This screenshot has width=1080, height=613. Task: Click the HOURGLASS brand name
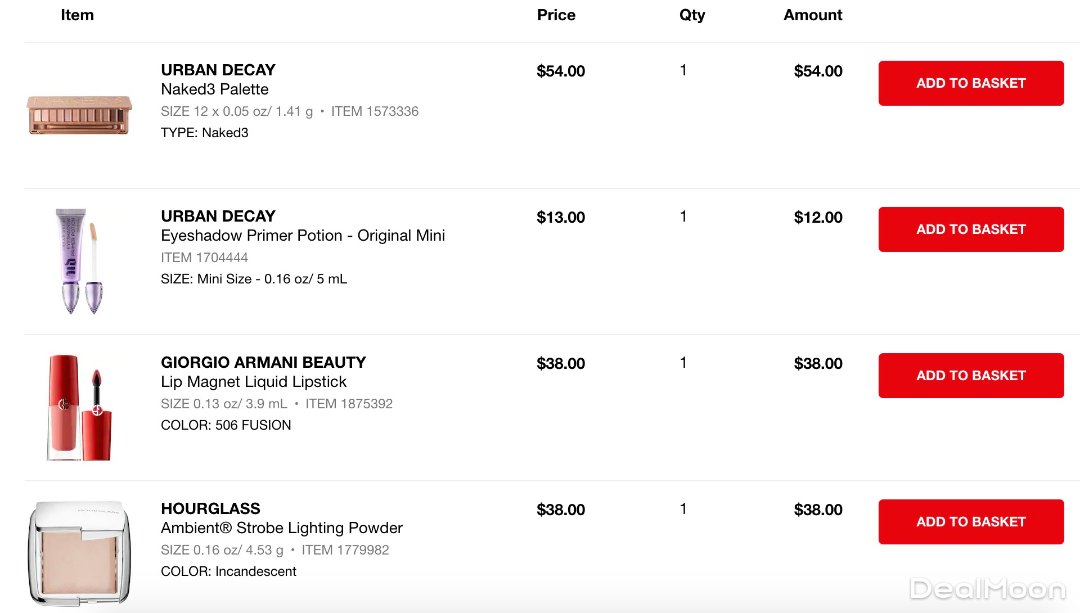tap(210, 508)
